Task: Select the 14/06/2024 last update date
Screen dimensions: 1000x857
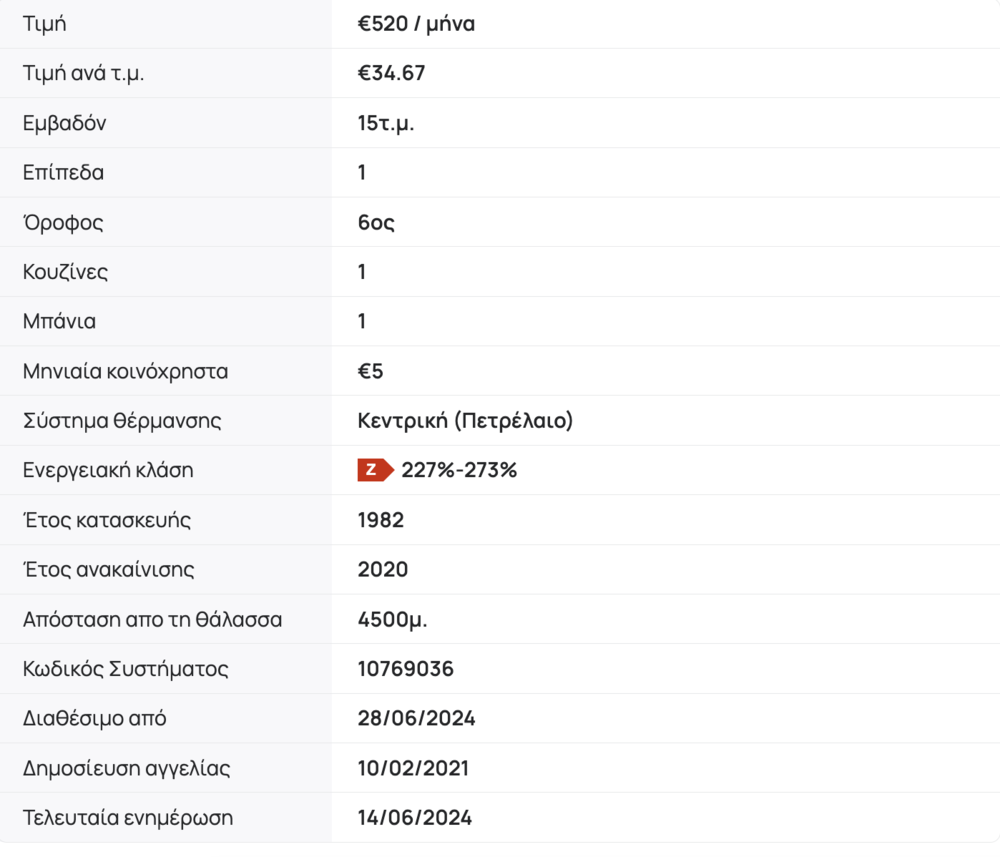Action: tap(415, 818)
